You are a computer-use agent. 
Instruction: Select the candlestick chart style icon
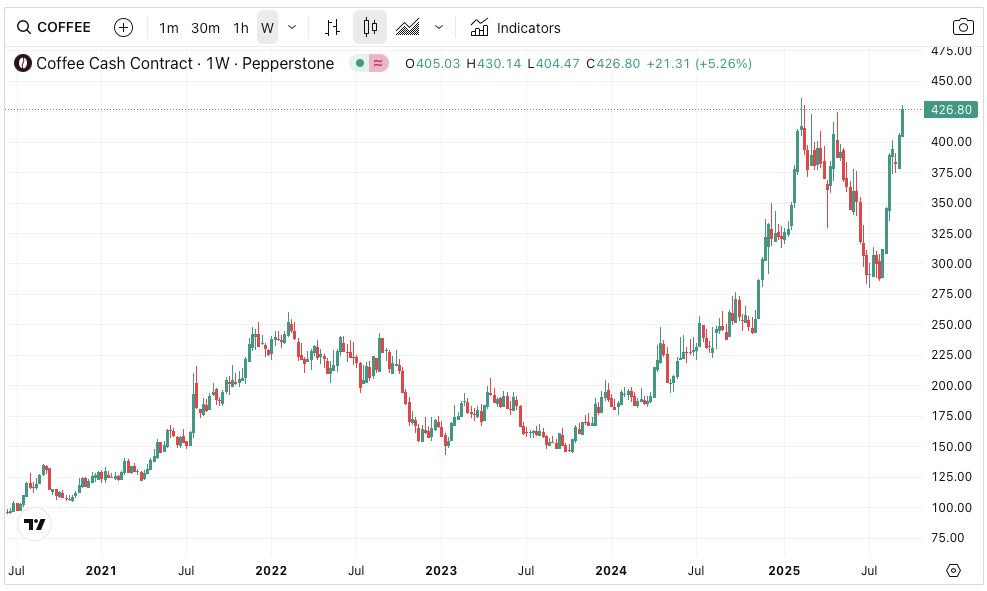tap(370, 27)
